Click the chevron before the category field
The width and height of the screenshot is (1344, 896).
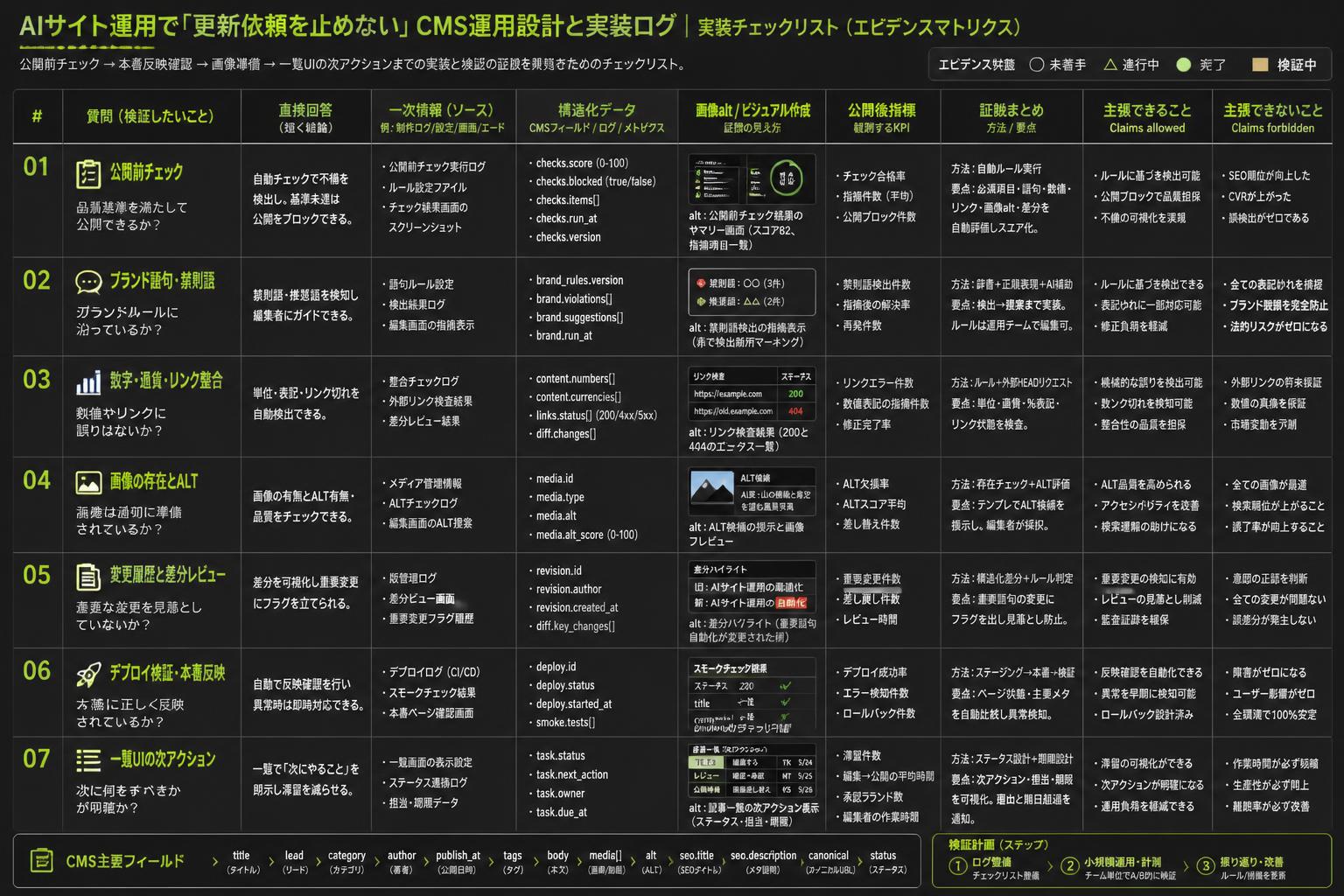pyautogui.click(x=318, y=862)
